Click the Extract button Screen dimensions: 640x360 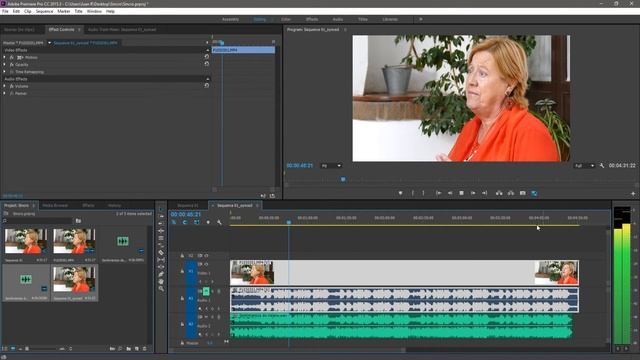pyautogui.click(x=511, y=193)
